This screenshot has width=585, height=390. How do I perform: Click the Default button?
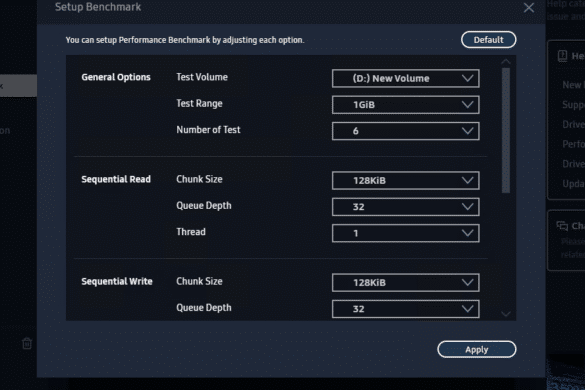pos(488,40)
